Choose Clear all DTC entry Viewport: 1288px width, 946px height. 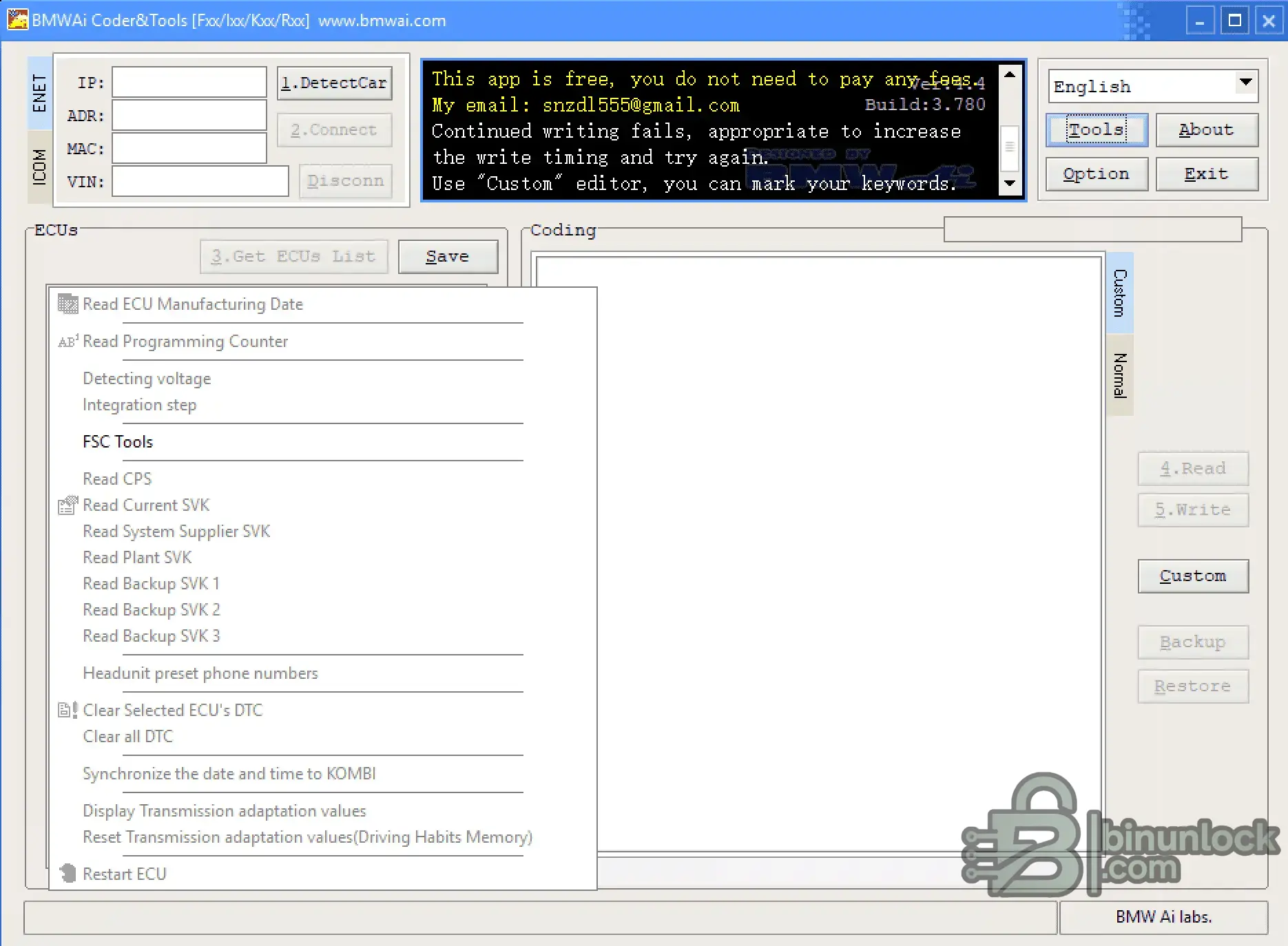[128, 737]
